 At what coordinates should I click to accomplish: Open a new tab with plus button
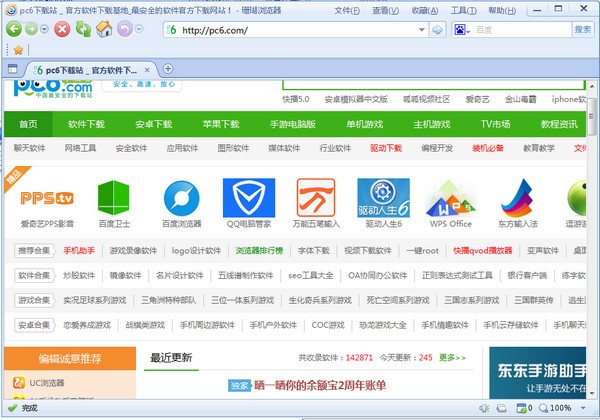tap(168, 68)
